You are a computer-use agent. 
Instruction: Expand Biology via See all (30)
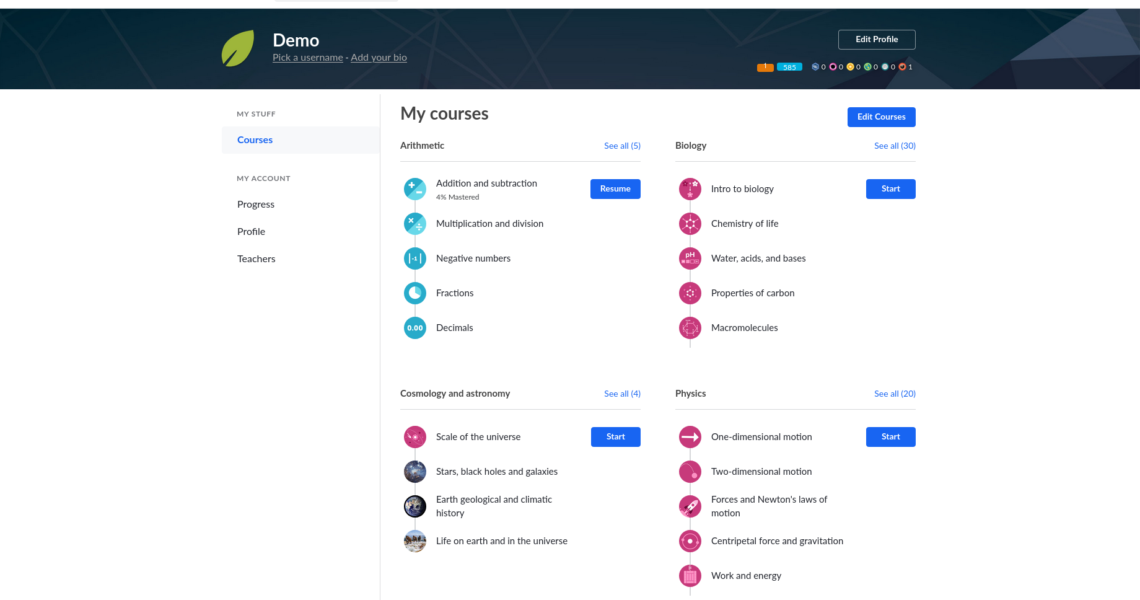(894, 146)
